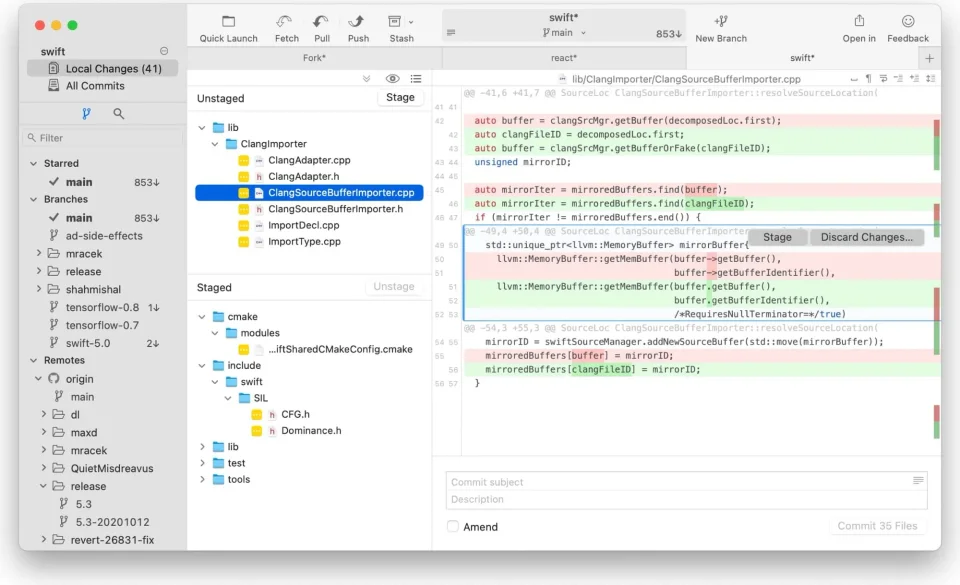This screenshot has width=960, height=585.
Task: Click the yellow status badge of ClangAdapter.cpp
Action: [244, 160]
